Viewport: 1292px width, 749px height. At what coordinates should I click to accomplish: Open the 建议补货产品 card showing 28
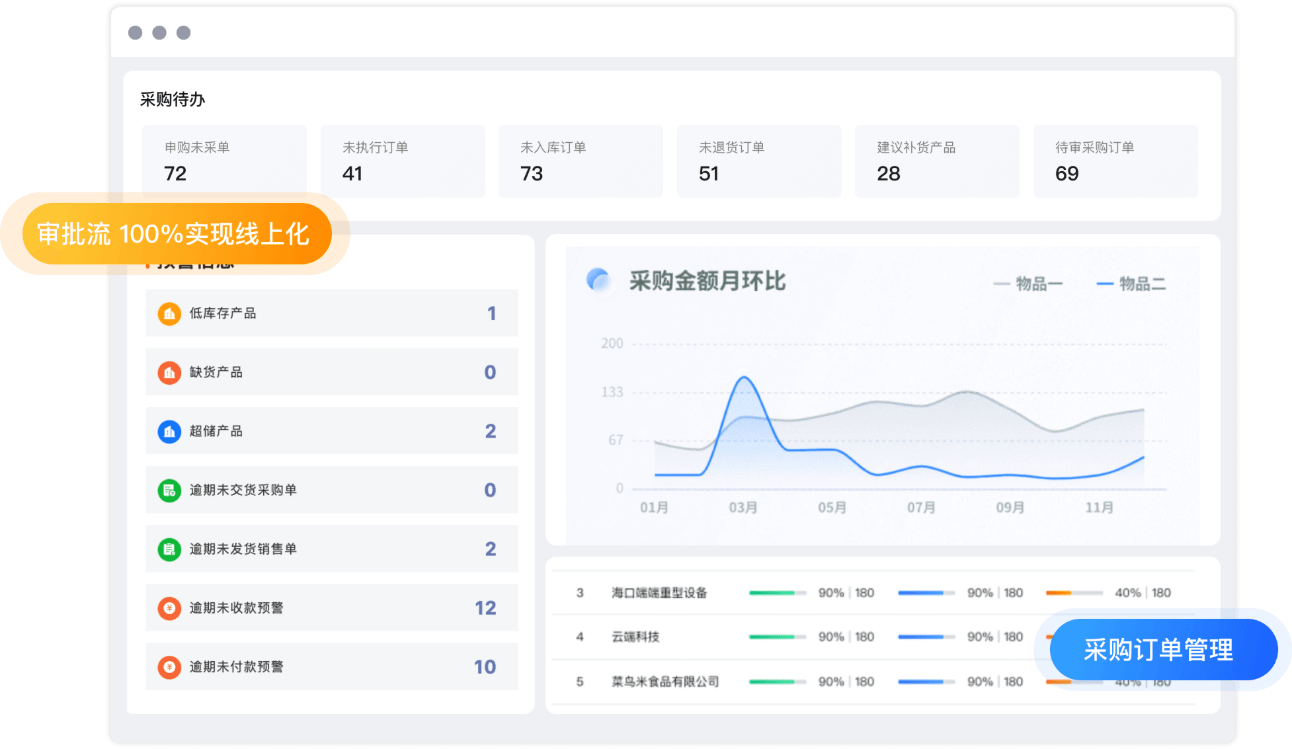click(x=936, y=160)
